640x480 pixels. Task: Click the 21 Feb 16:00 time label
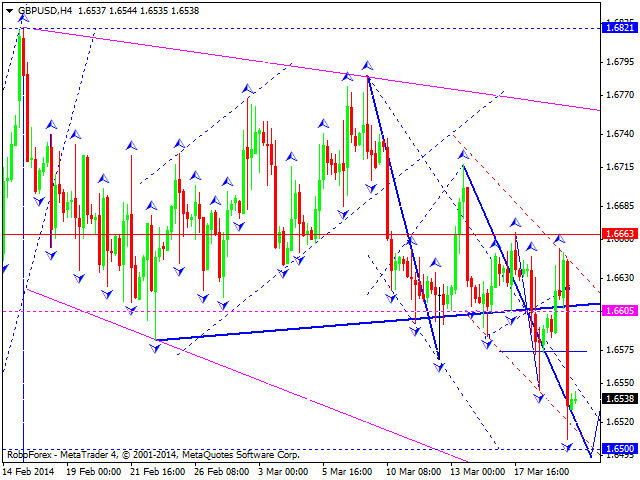coord(158,472)
